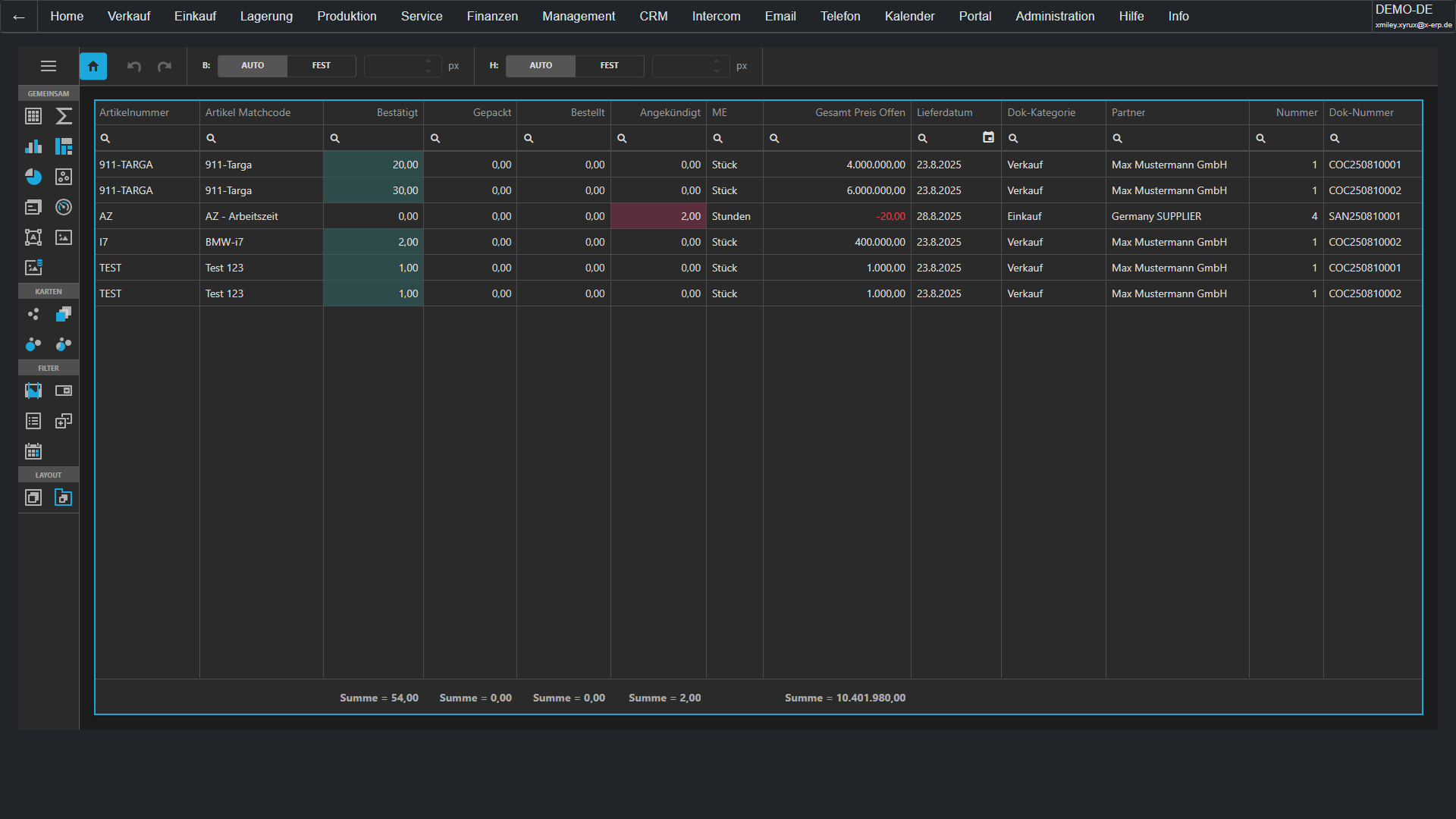
Task: Open the Lieferdatum filter calendar picker
Action: click(988, 137)
